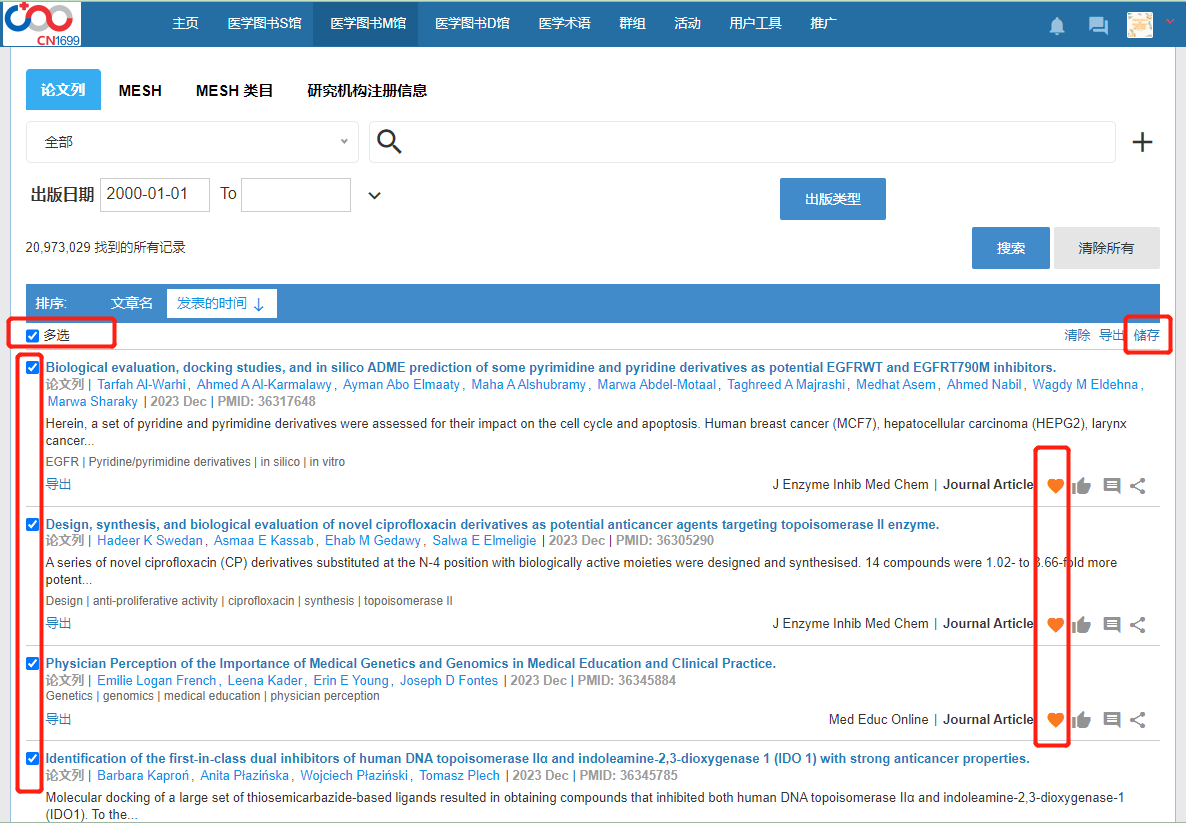The height and width of the screenshot is (823, 1186).
Task: Click the 搜索 search button
Action: pyautogui.click(x=1010, y=248)
